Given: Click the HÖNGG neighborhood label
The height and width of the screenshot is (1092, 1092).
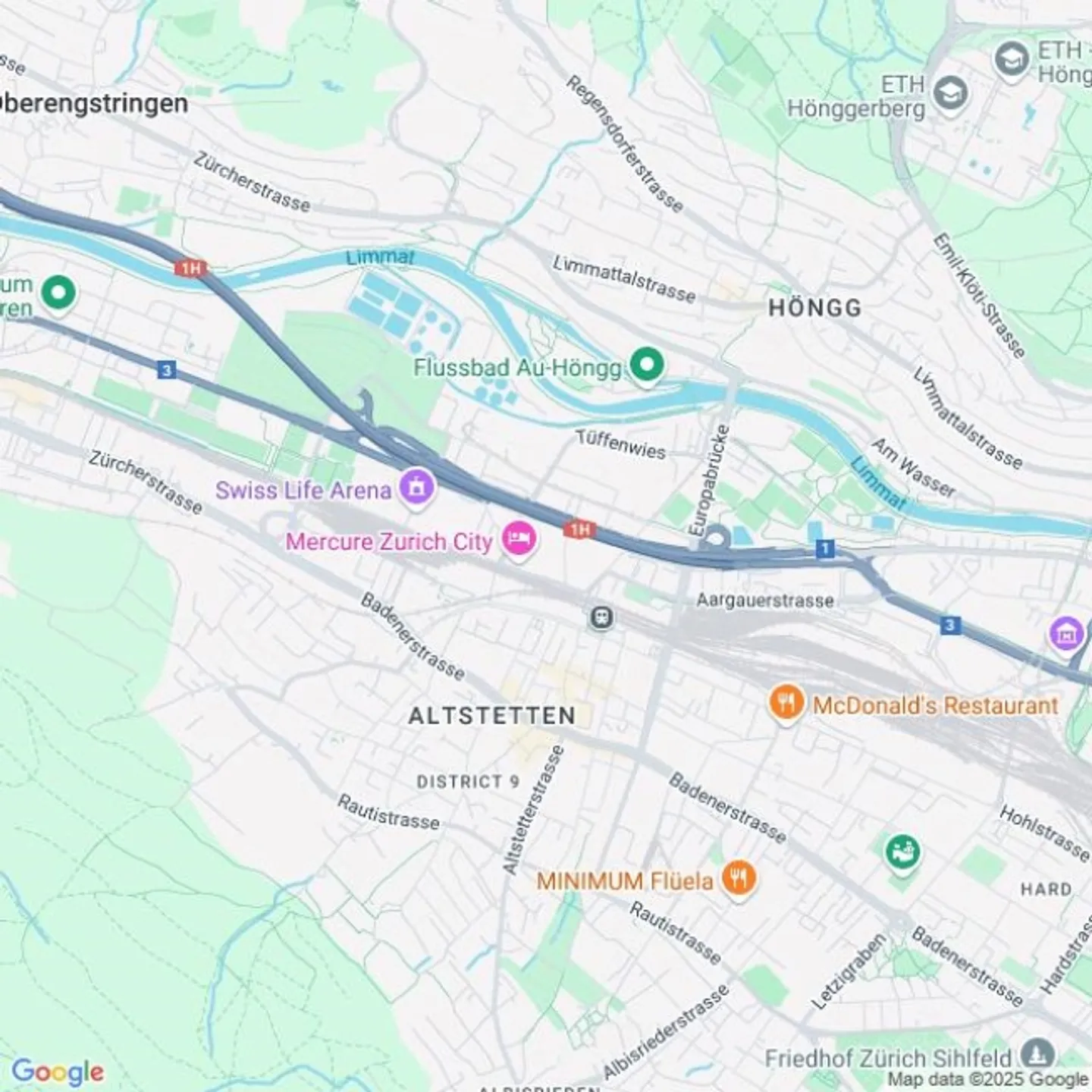Looking at the screenshot, I should pyautogui.click(x=815, y=308).
